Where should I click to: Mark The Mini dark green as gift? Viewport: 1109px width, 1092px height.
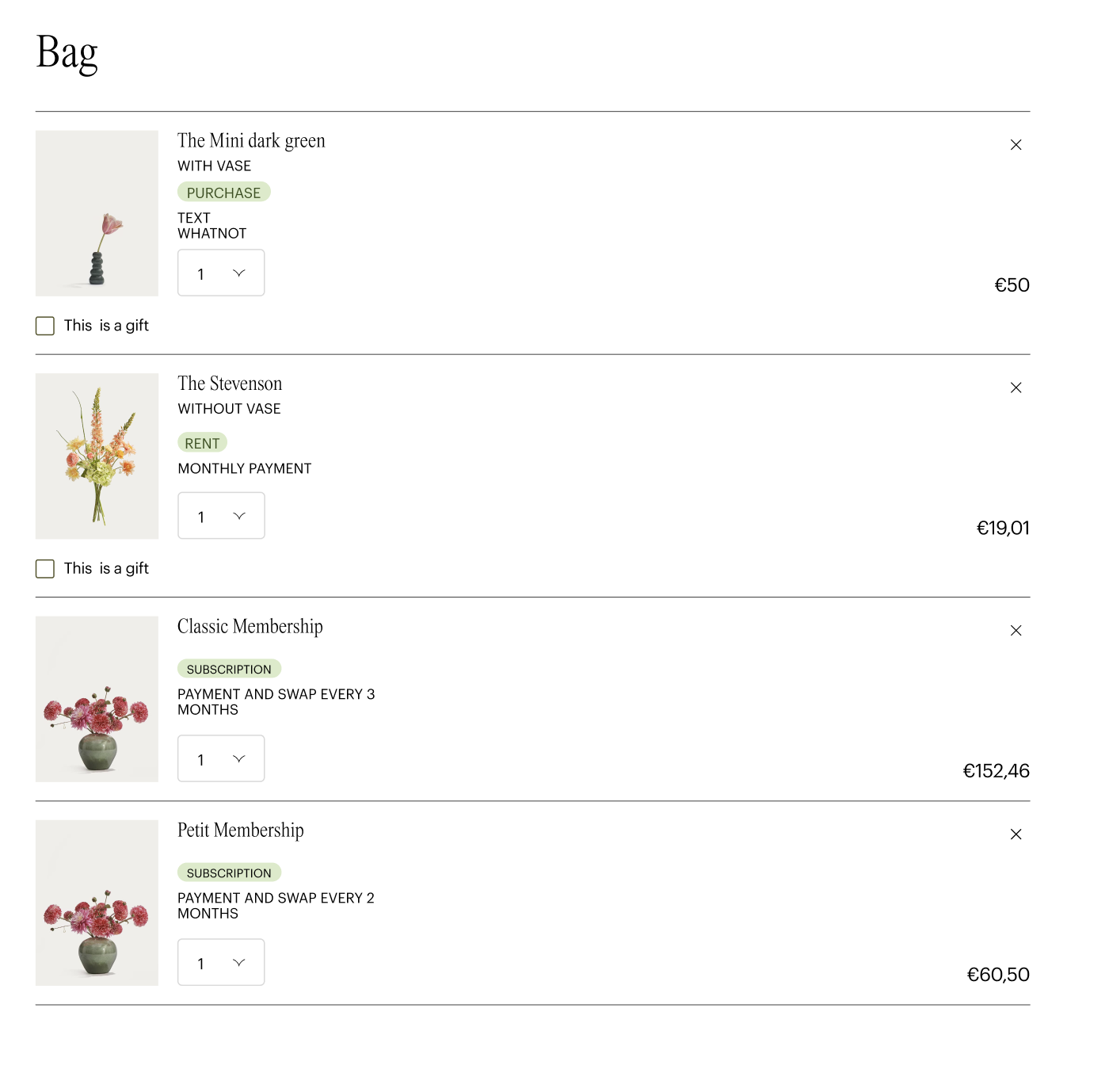click(x=45, y=326)
